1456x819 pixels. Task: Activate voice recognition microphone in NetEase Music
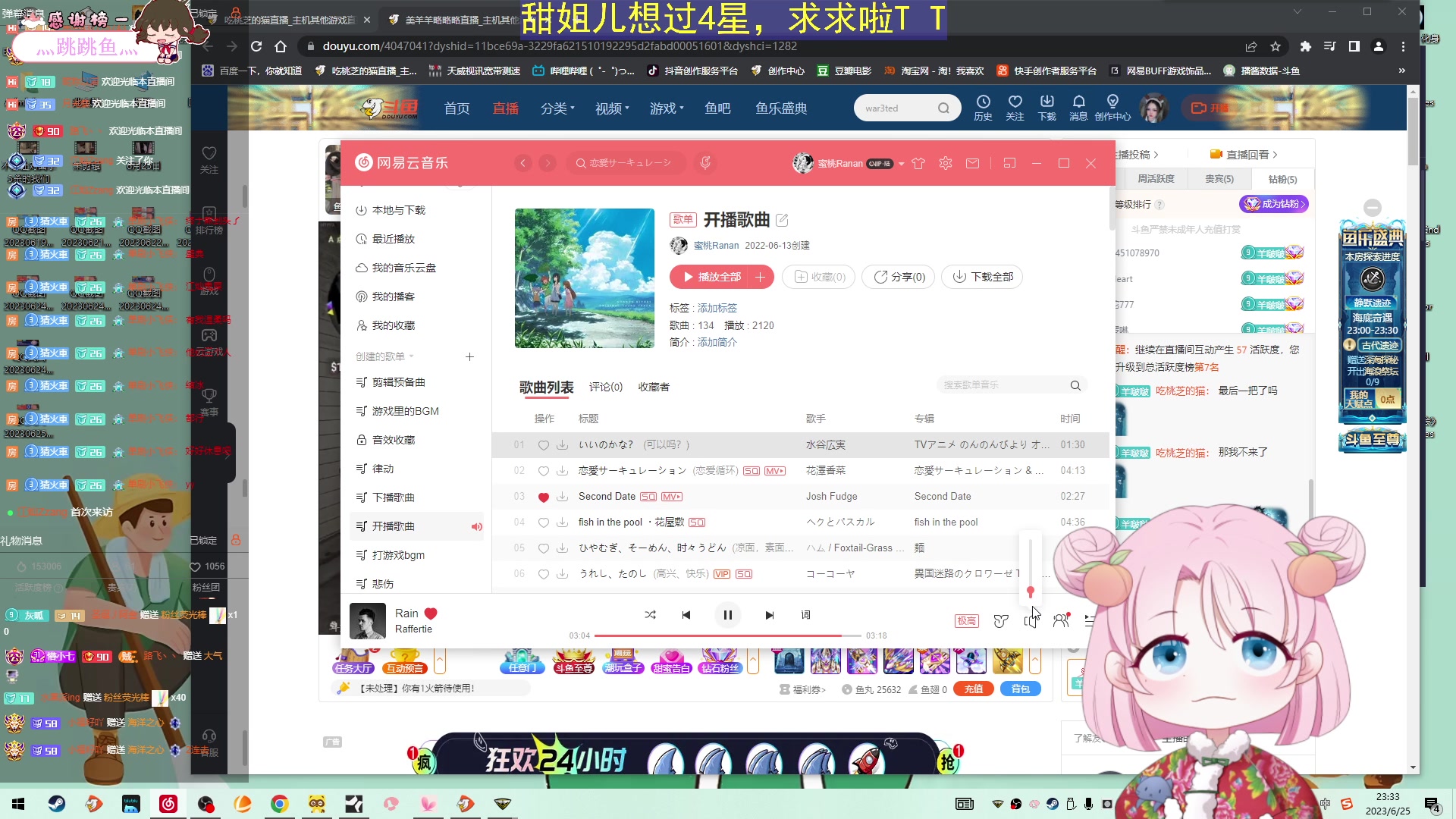pos(705,163)
